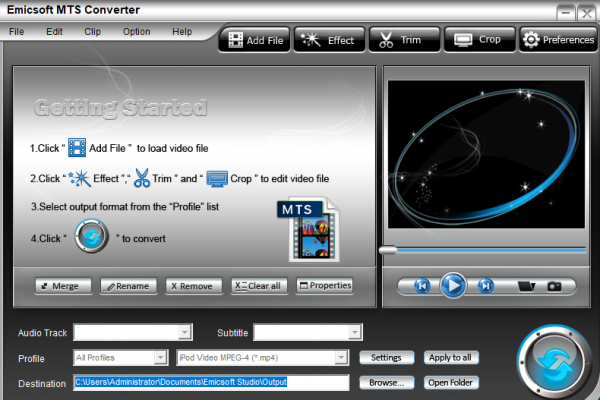Click the filmstrip Add File icon in Getting Started
This screenshot has width=600, height=400.
click(77, 148)
